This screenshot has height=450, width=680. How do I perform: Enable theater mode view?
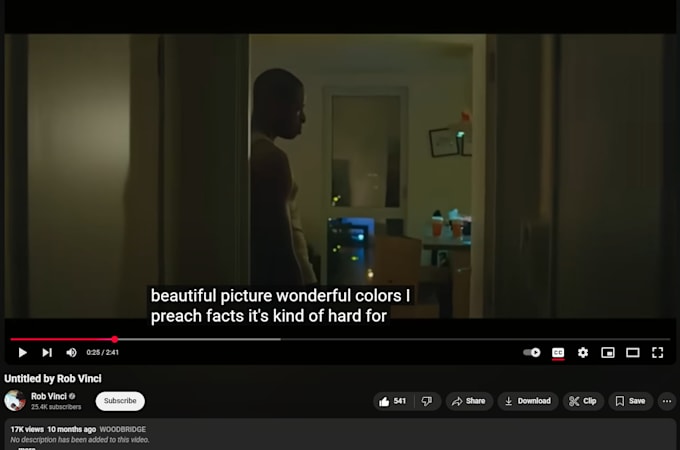(x=633, y=352)
